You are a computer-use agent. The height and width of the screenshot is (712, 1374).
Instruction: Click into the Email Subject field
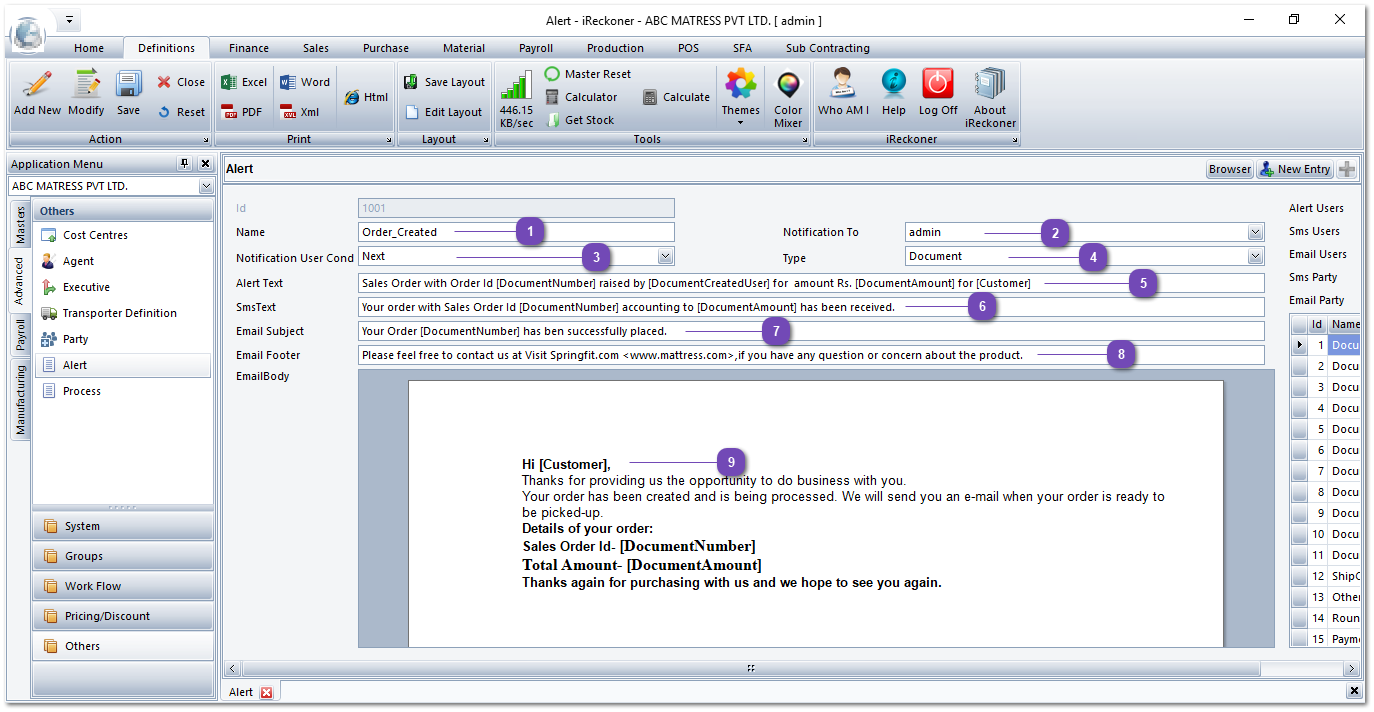810,331
